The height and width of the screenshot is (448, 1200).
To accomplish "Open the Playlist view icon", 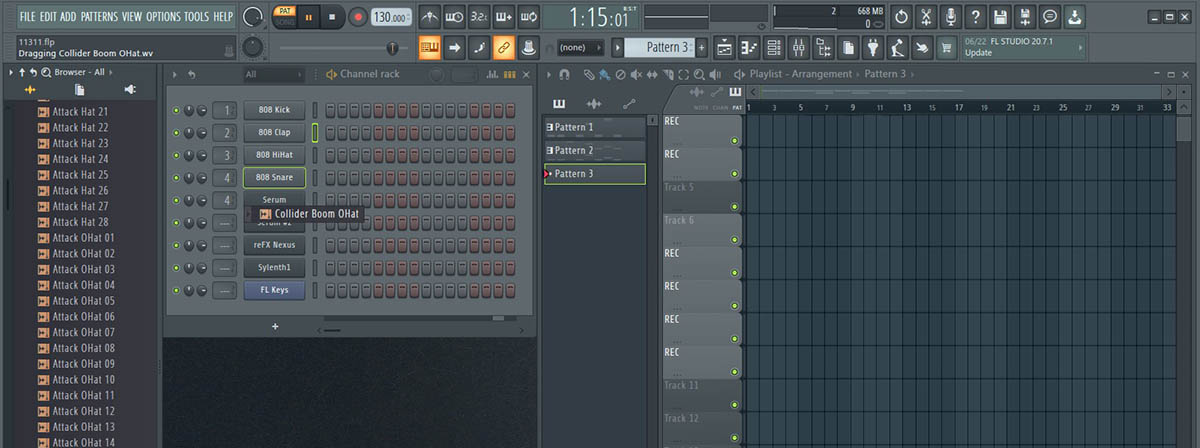I will point(726,47).
